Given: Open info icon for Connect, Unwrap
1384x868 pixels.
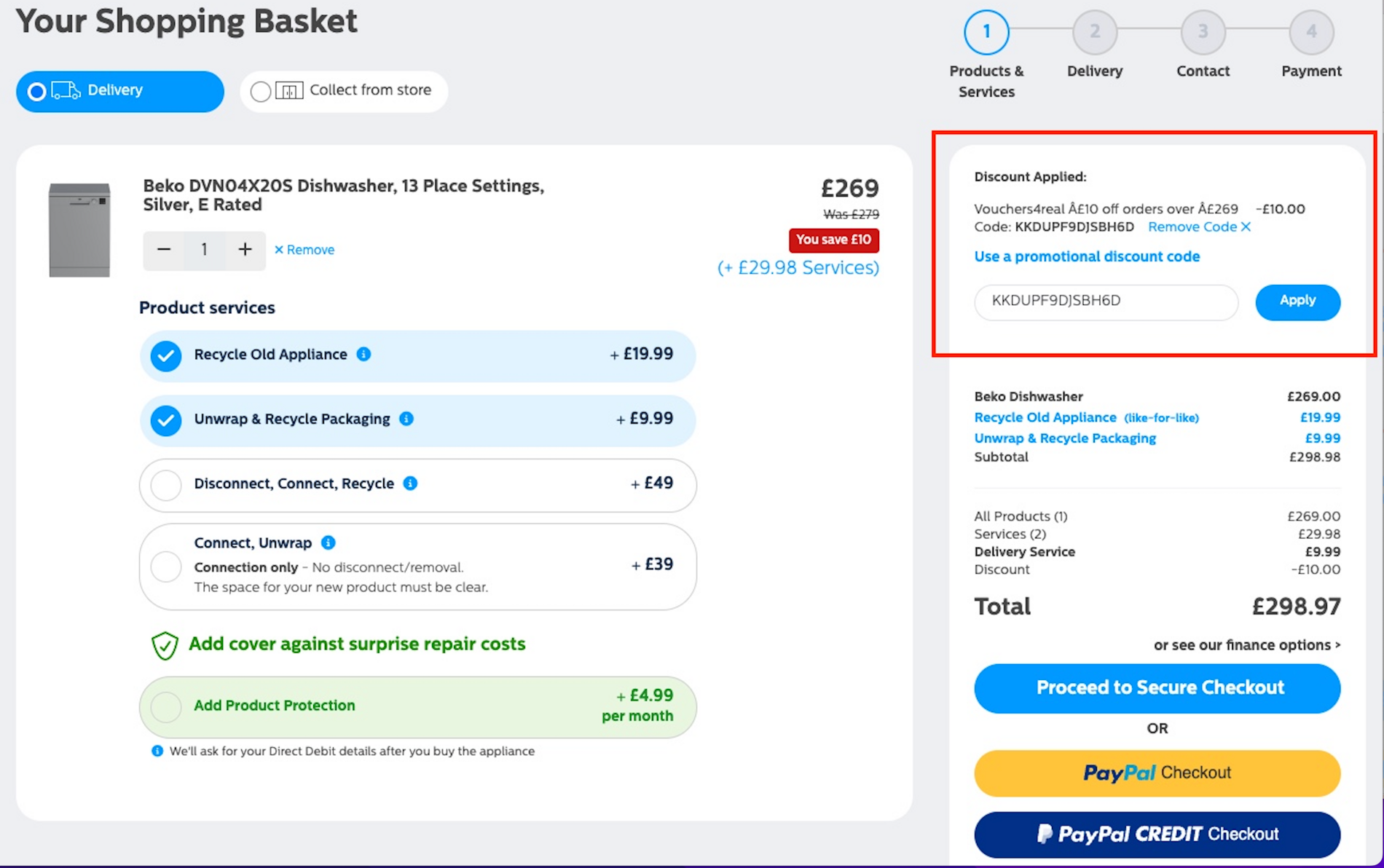Looking at the screenshot, I should pyautogui.click(x=329, y=542).
